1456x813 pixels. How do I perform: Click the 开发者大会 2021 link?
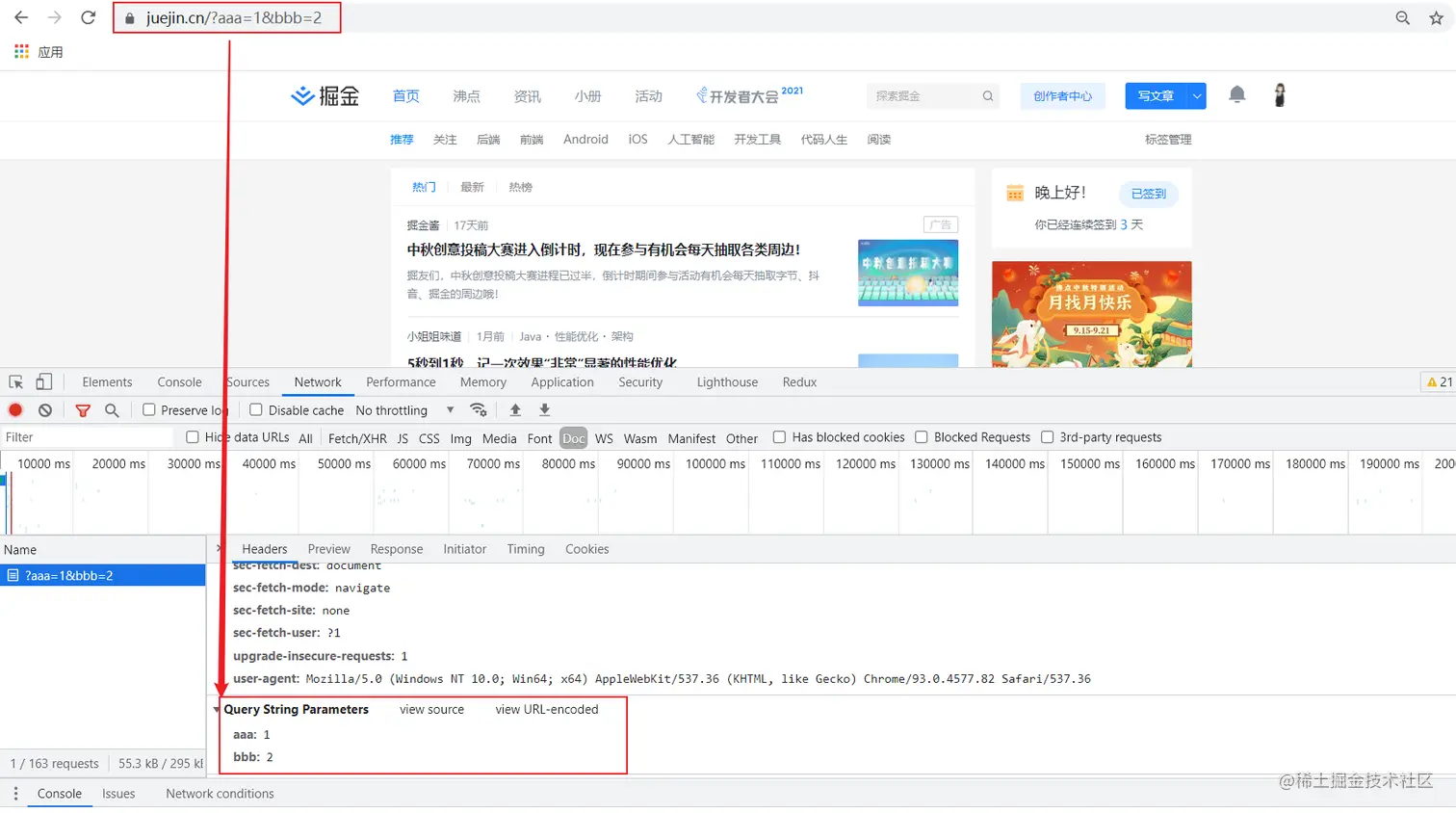[x=749, y=95]
